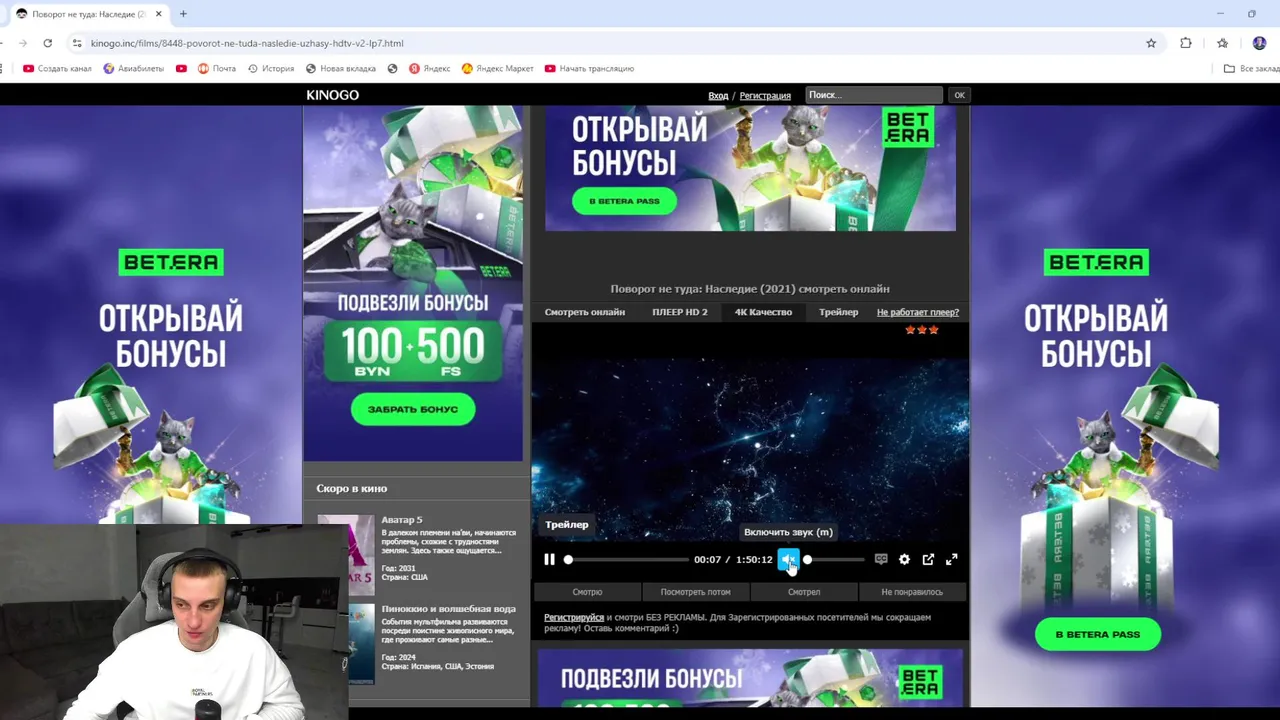
Task: Open the Не работает плеер? link
Action: tap(918, 312)
